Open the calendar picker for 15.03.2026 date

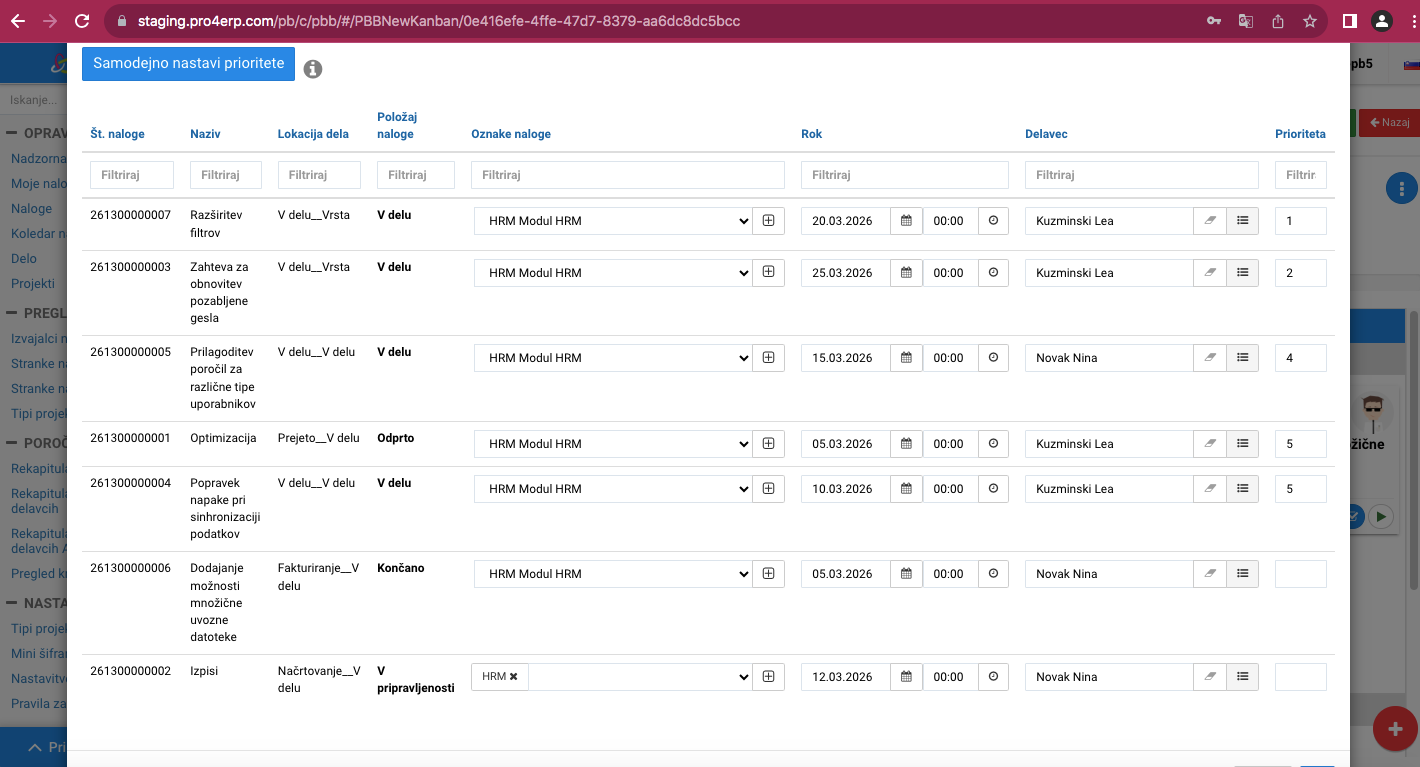pos(906,358)
